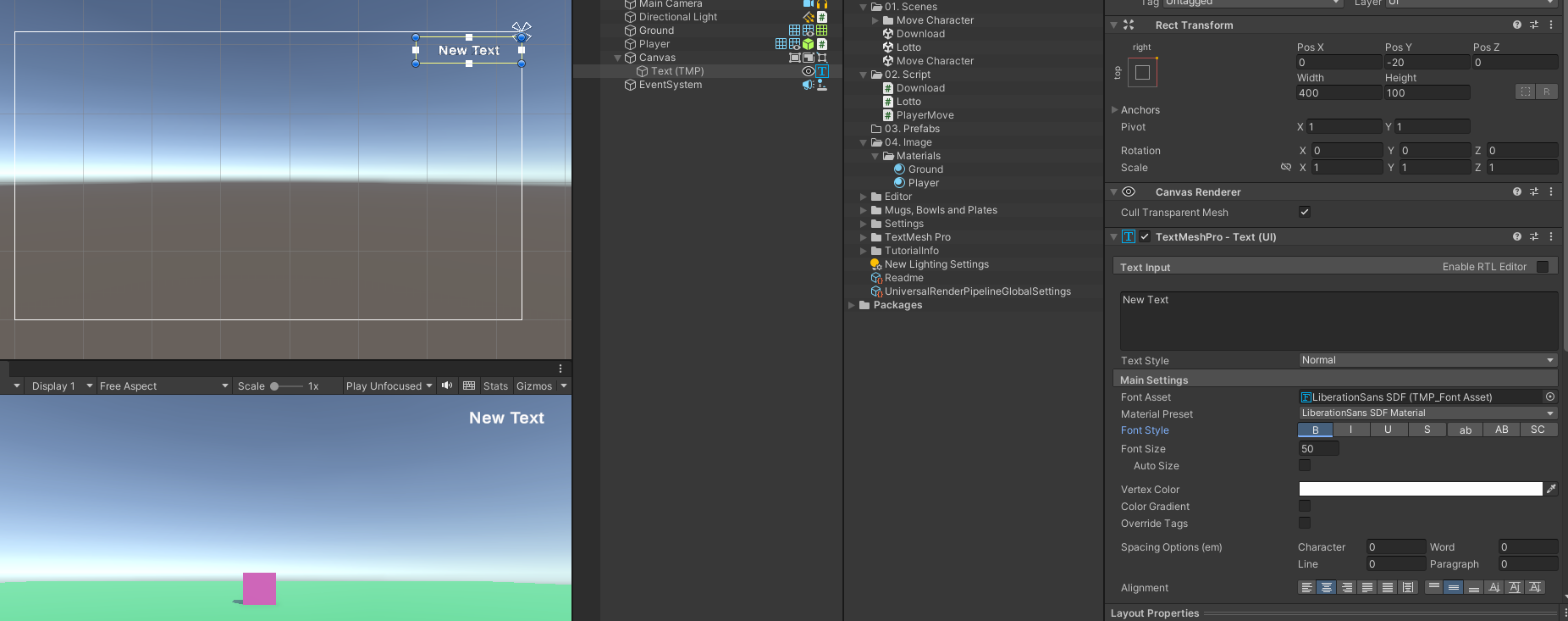Open Canvas Renderer kebab menu
This screenshot has width=1568, height=621.
(x=1551, y=192)
